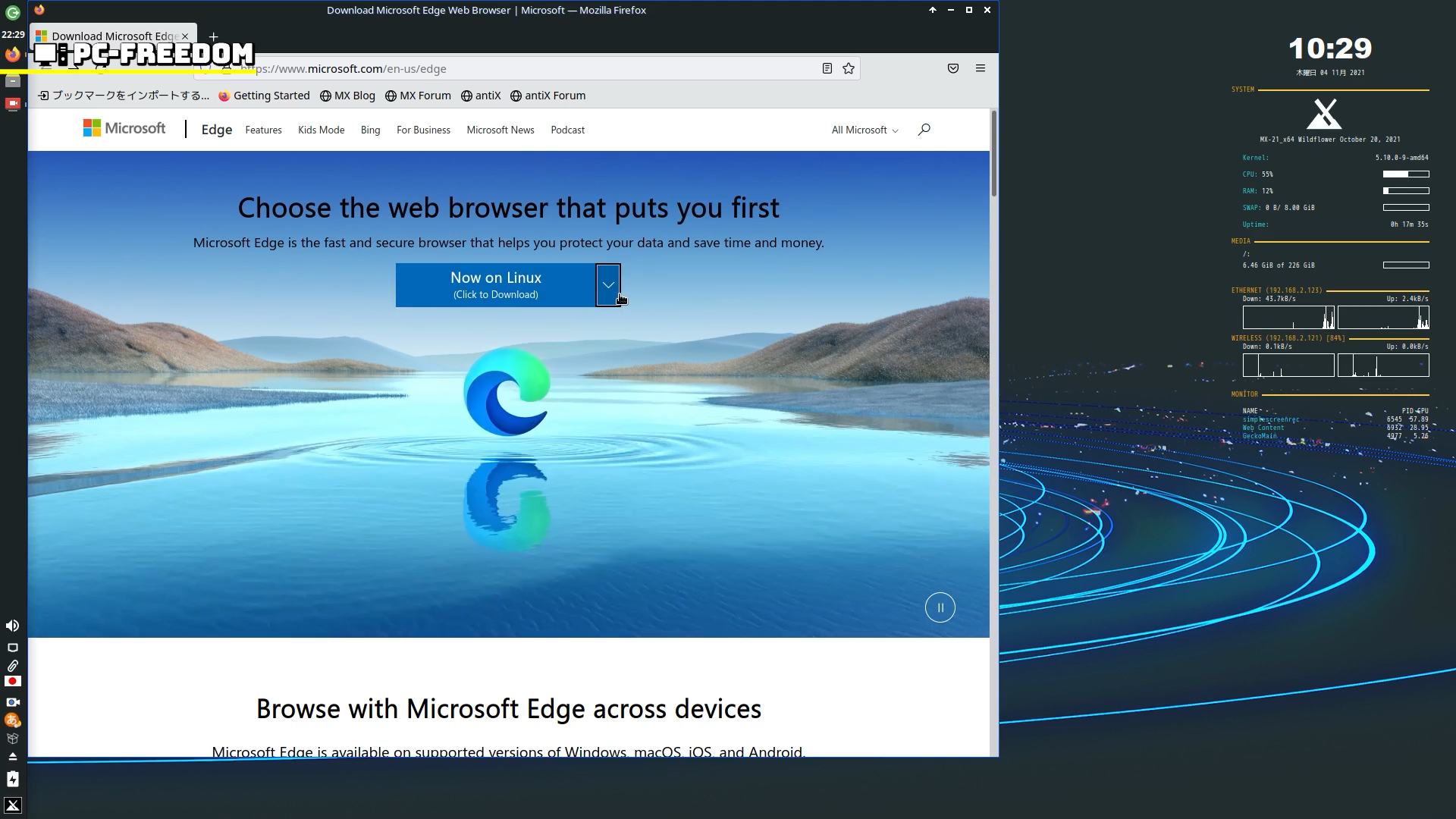
Task: Open a new tab with plus button
Action: click(214, 36)
